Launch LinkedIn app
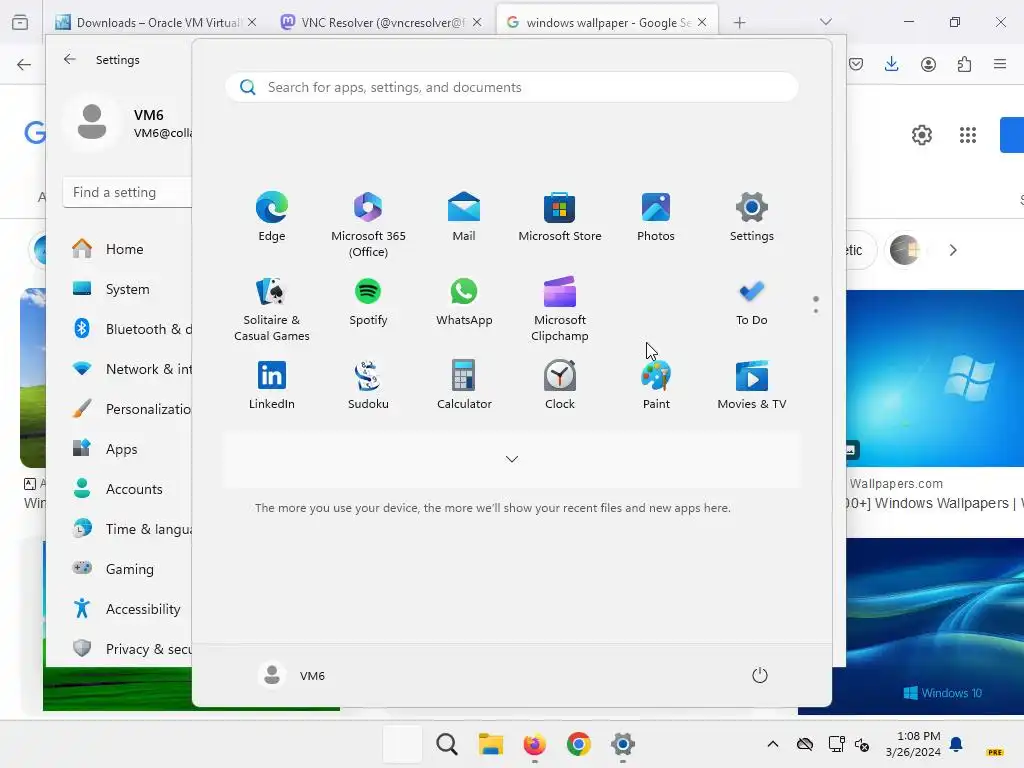This screenshot has height=768, width=1024. tap(272, 385)
